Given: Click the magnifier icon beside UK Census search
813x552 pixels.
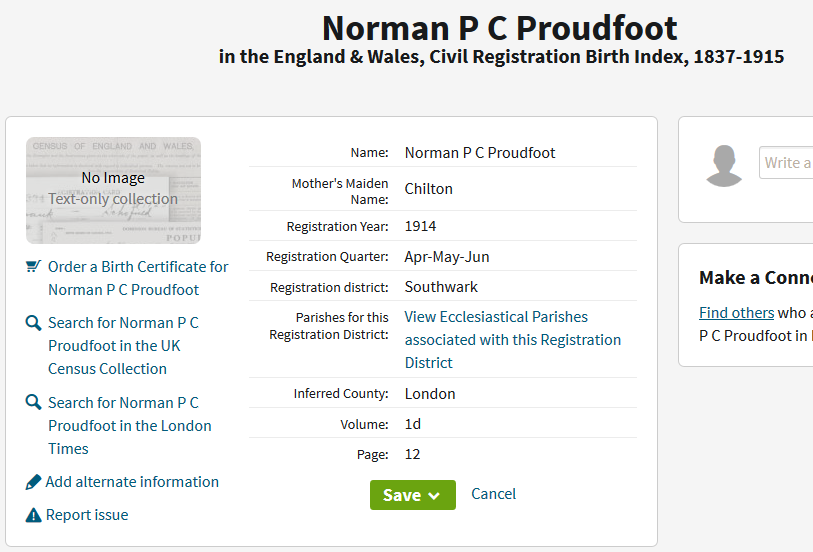Looking at the screenshot, I should [x=33, y=323].
